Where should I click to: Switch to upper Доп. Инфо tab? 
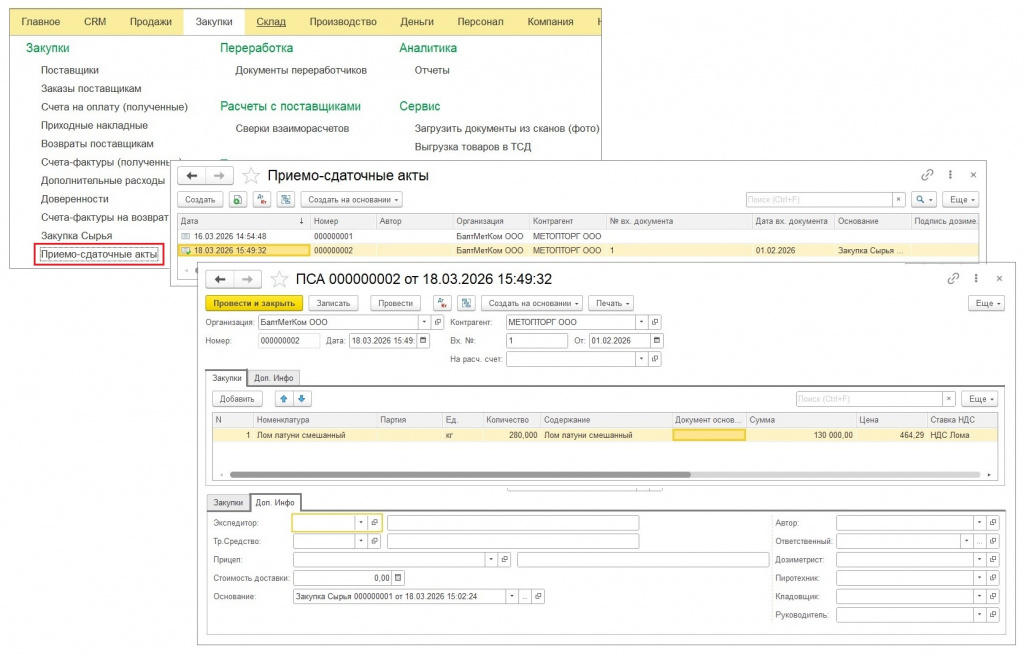[274, 377]
